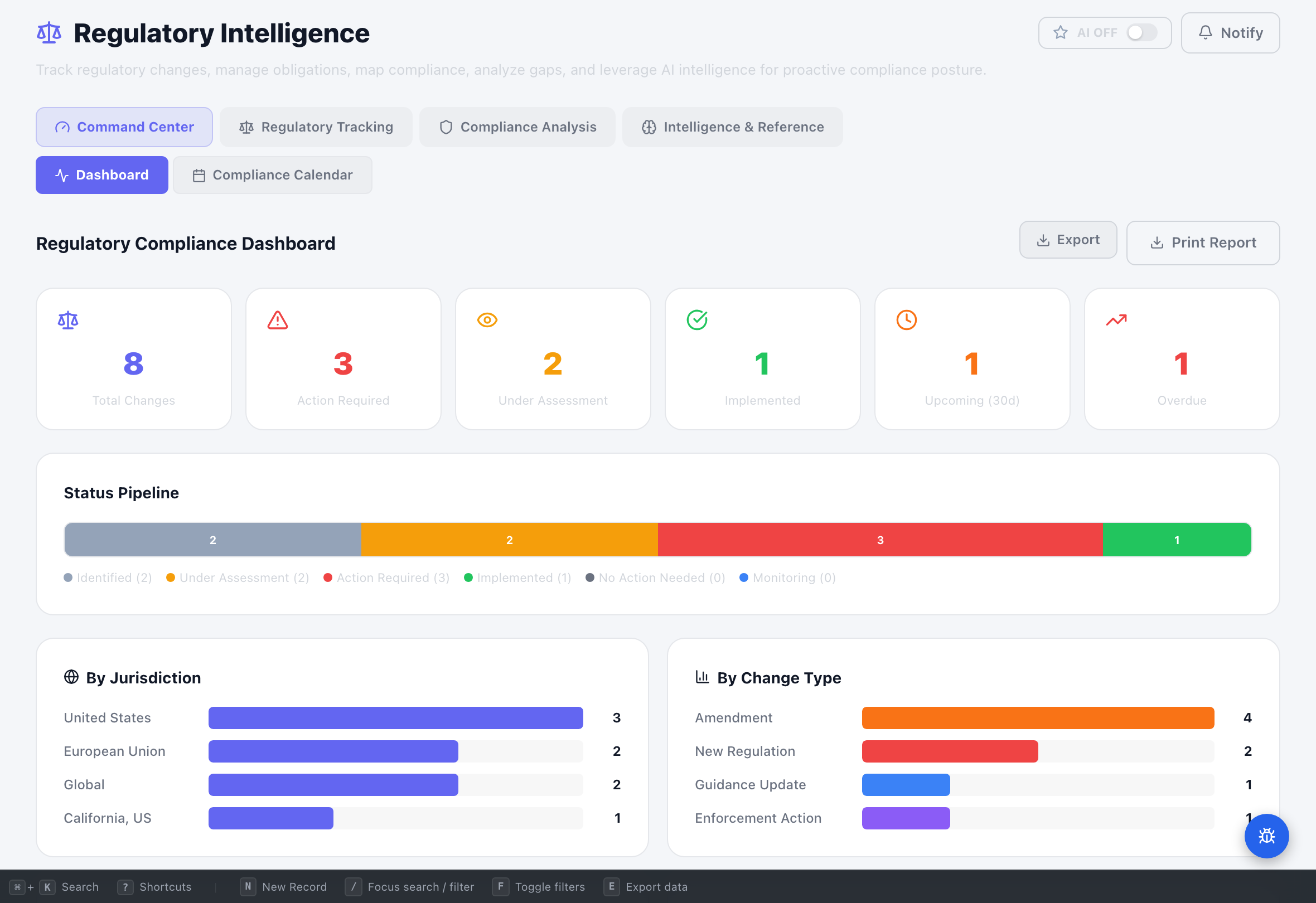Viewport: 1316px width, 903px height.
Task: Open Compliance Analysis
Action: tap(517, 127)
